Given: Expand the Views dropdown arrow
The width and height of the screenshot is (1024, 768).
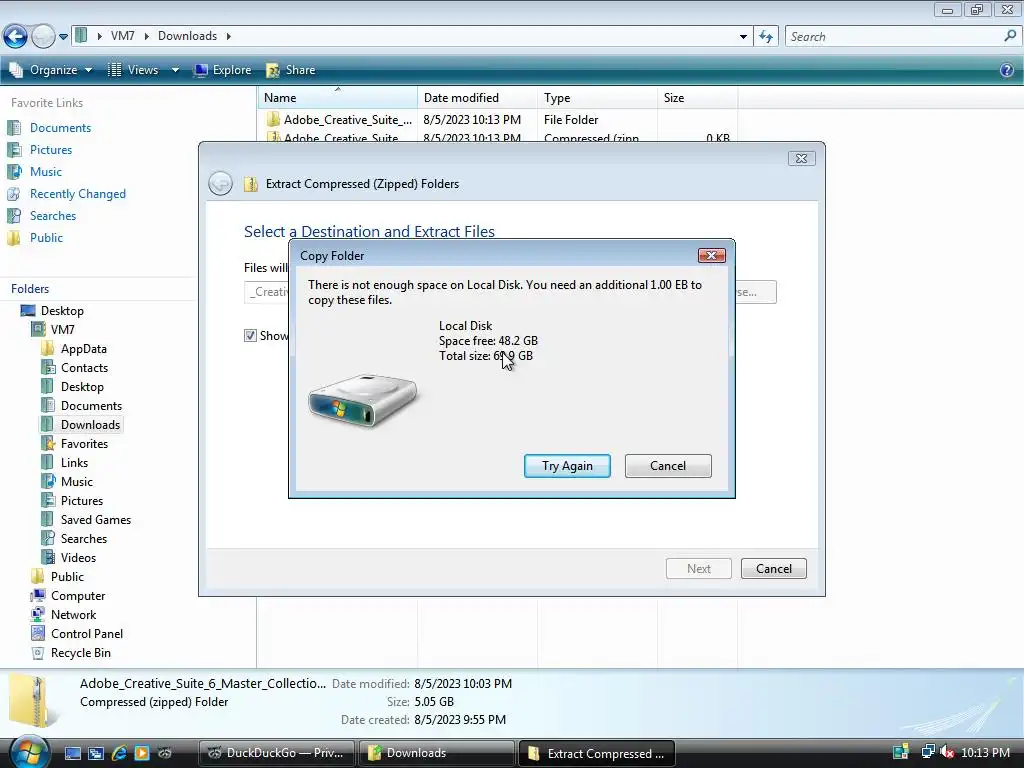Looking at the screenshot, I should tap(175, 70).
